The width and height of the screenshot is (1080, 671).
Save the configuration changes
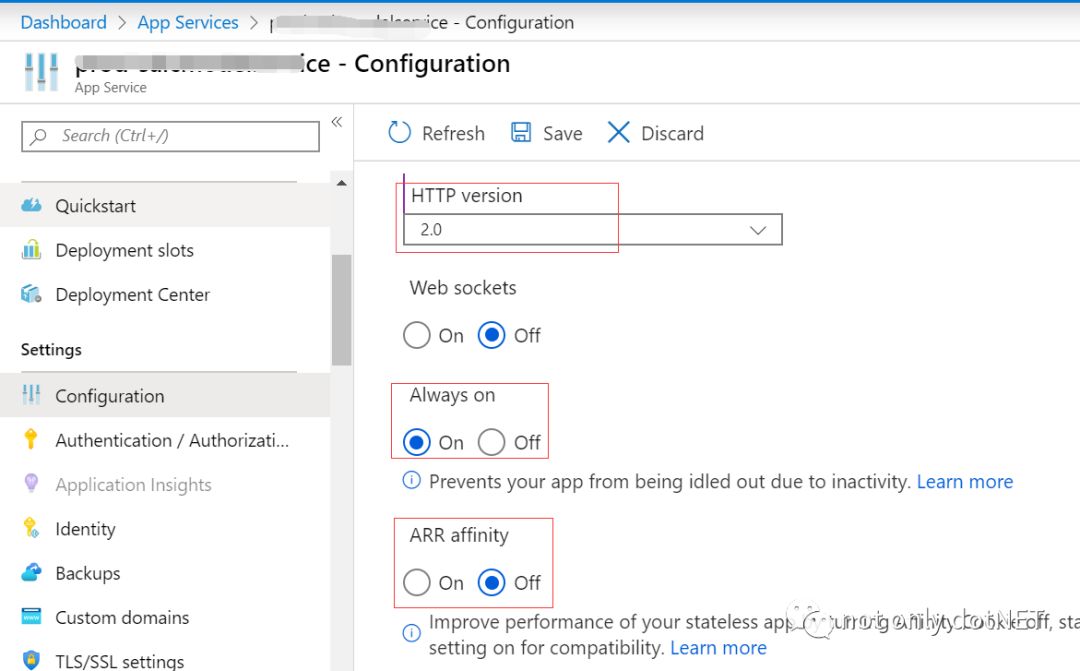[547, 133]
